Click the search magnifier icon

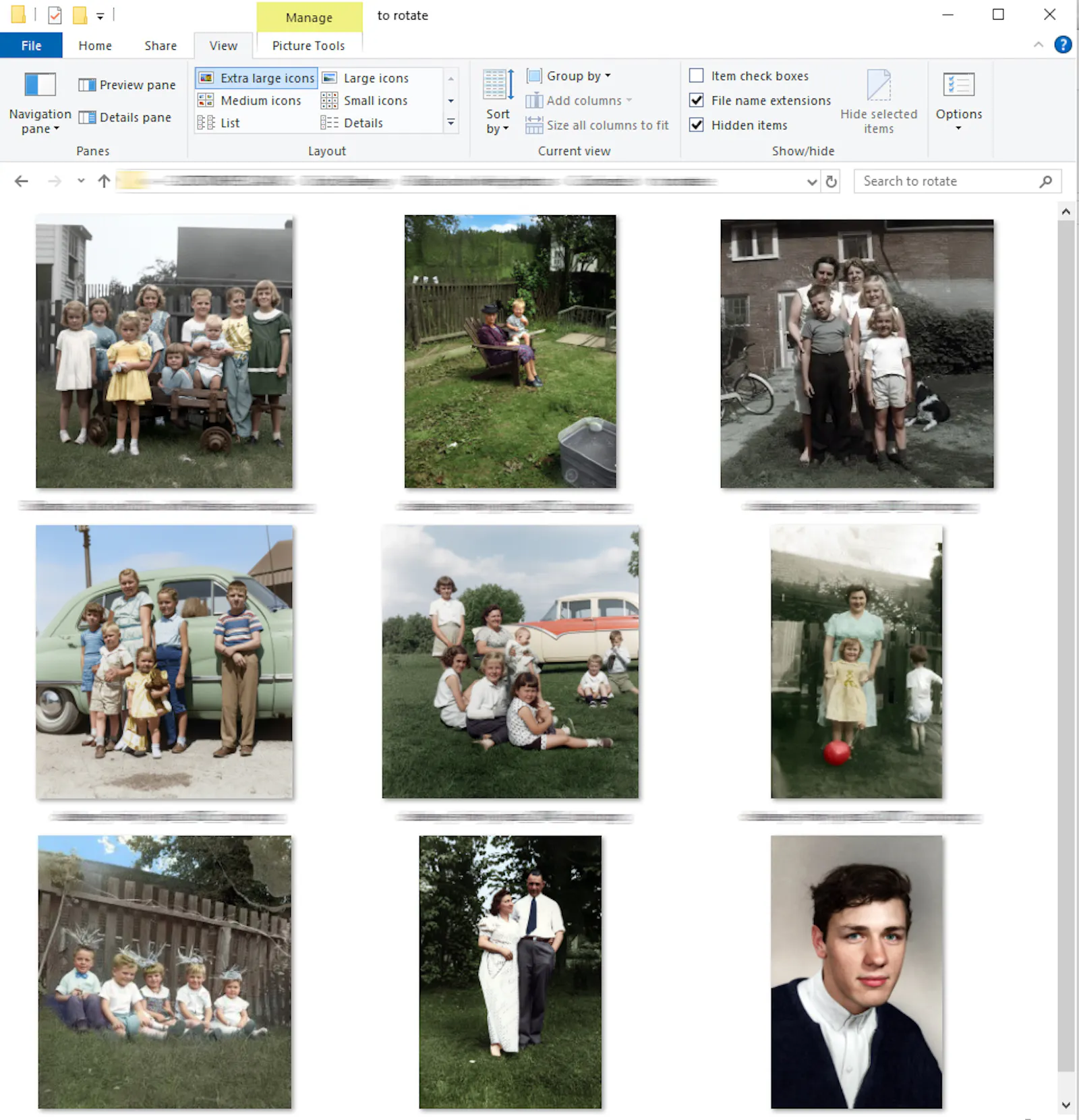1045,181
